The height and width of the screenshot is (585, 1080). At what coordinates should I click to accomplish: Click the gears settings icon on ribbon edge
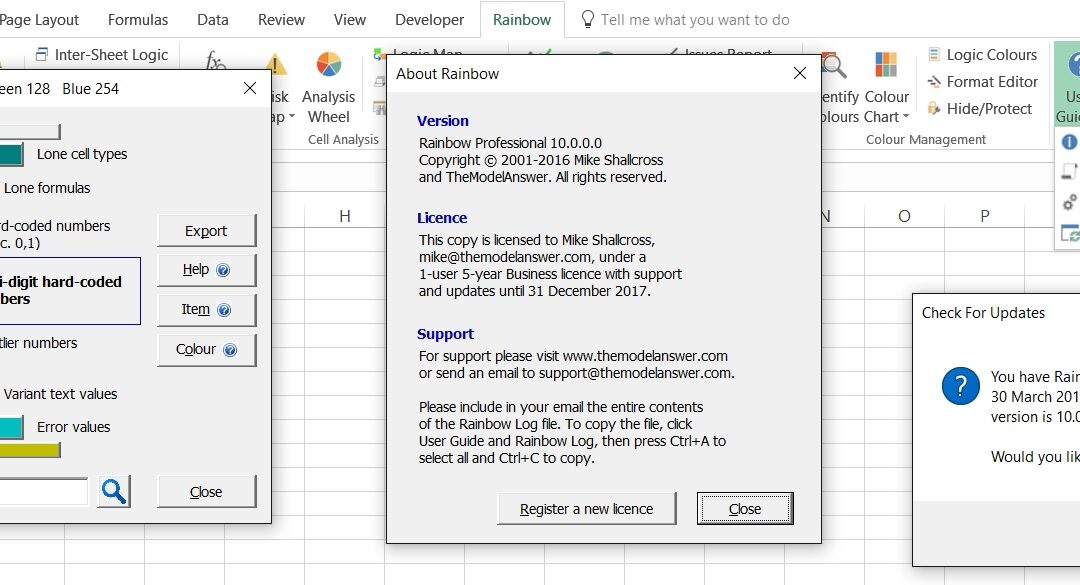point(1070,202)
